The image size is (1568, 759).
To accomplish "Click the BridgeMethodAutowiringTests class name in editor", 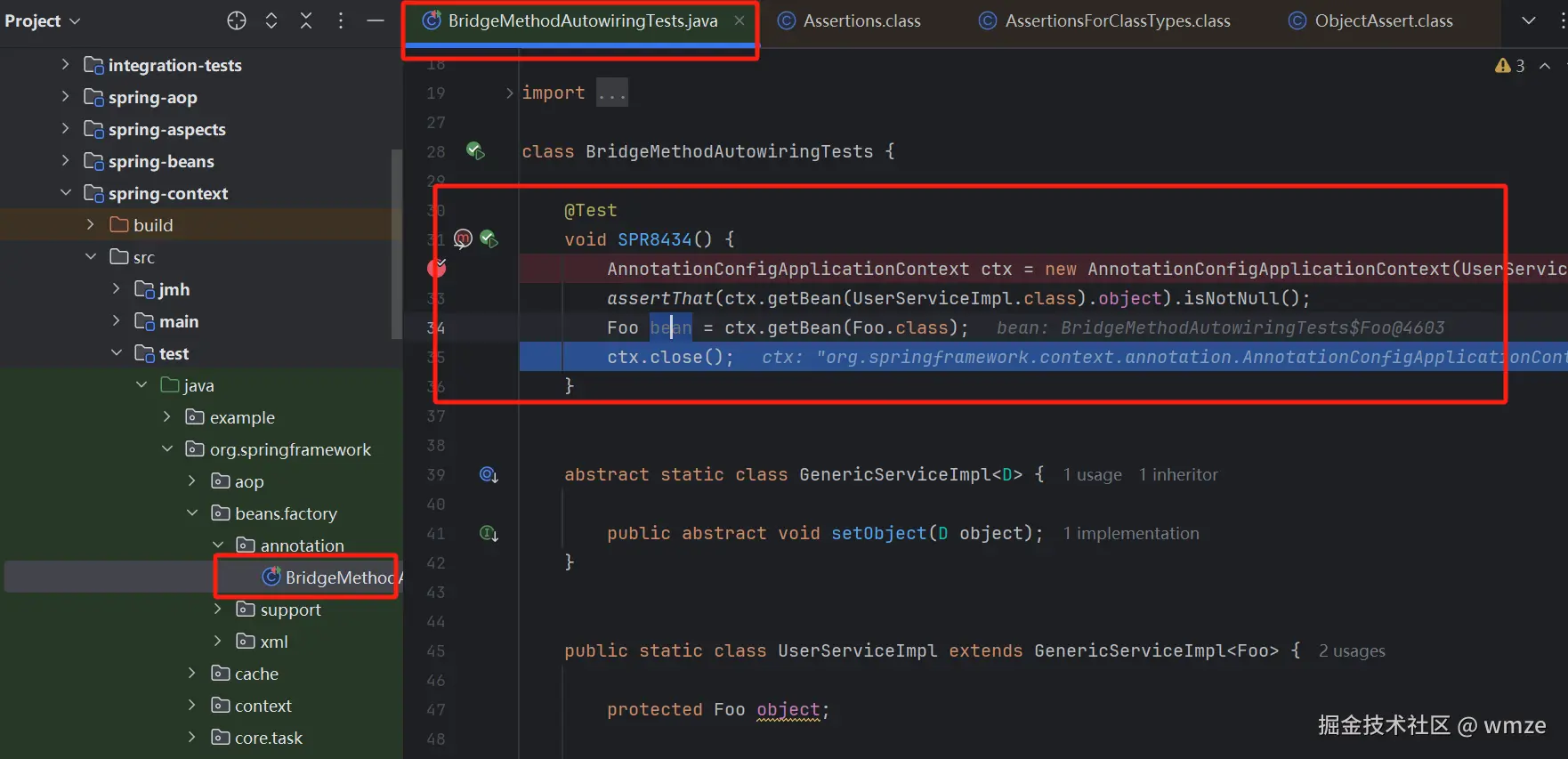I will click(729, 151).
